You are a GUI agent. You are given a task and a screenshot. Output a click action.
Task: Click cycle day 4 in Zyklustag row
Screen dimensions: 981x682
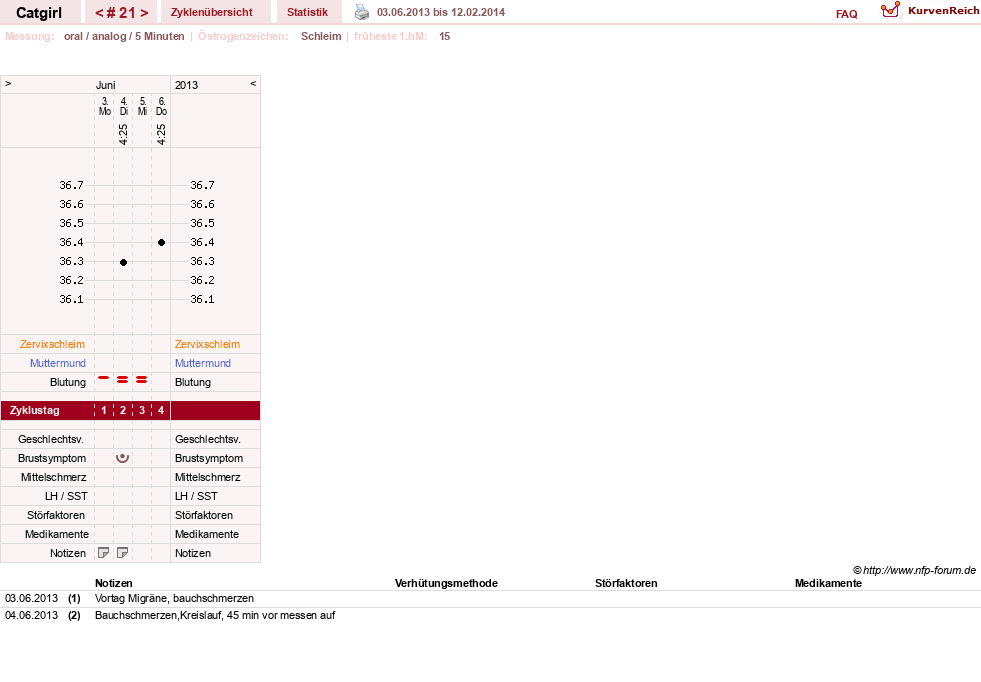point(161,410)
